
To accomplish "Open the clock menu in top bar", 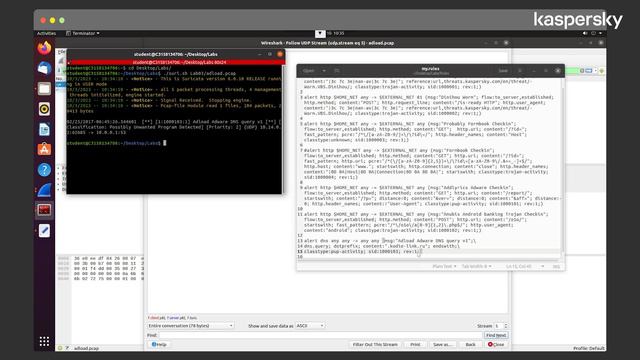I will point(336,33).
